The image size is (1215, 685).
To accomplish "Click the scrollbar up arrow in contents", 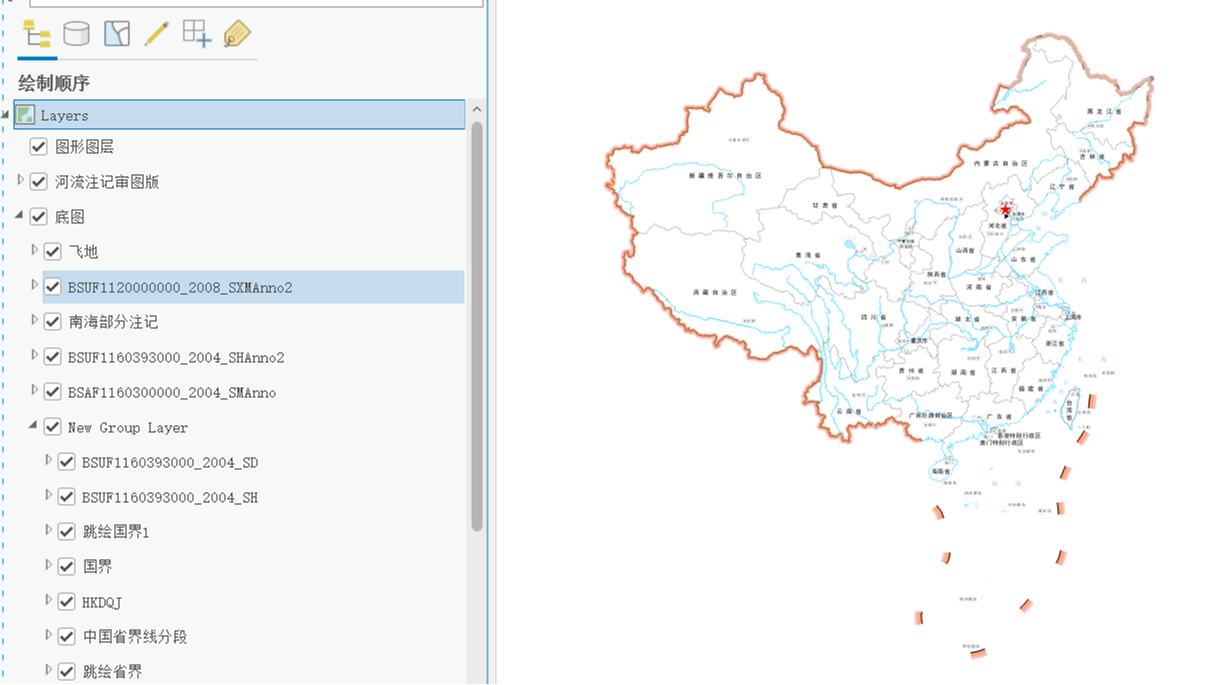I will click(x=477, y=110).
